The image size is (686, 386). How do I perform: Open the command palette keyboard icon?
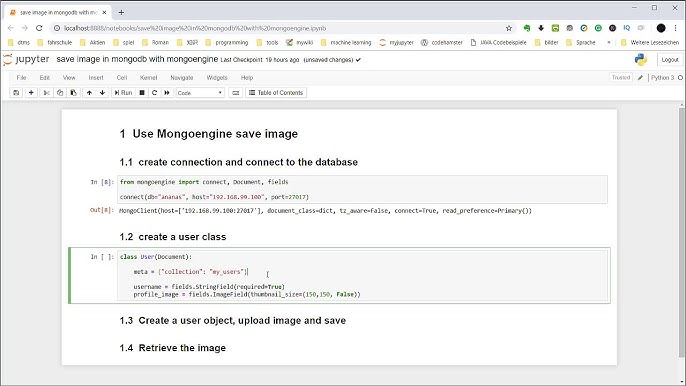pos(236,93)
